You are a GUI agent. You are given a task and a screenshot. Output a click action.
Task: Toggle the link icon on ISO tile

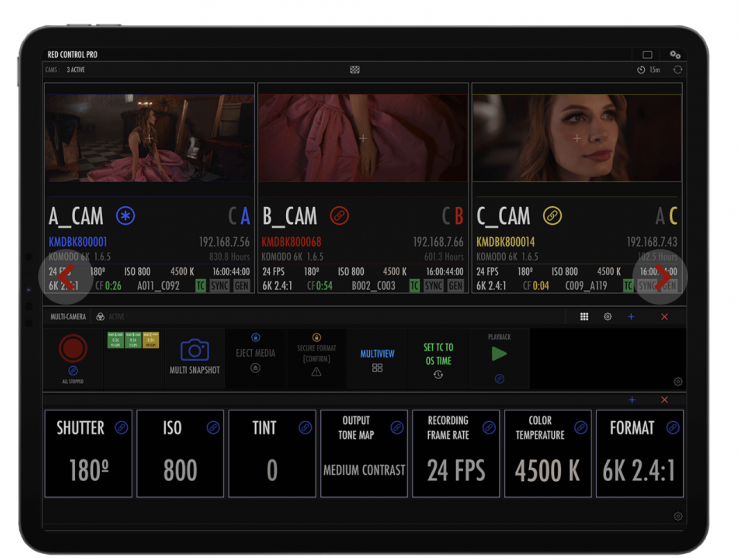coord(213,427)
